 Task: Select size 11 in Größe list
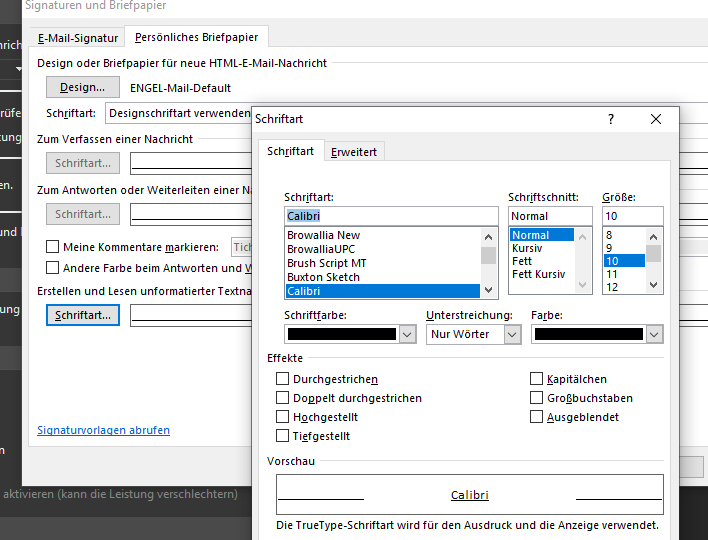click(x=624, y=274)
